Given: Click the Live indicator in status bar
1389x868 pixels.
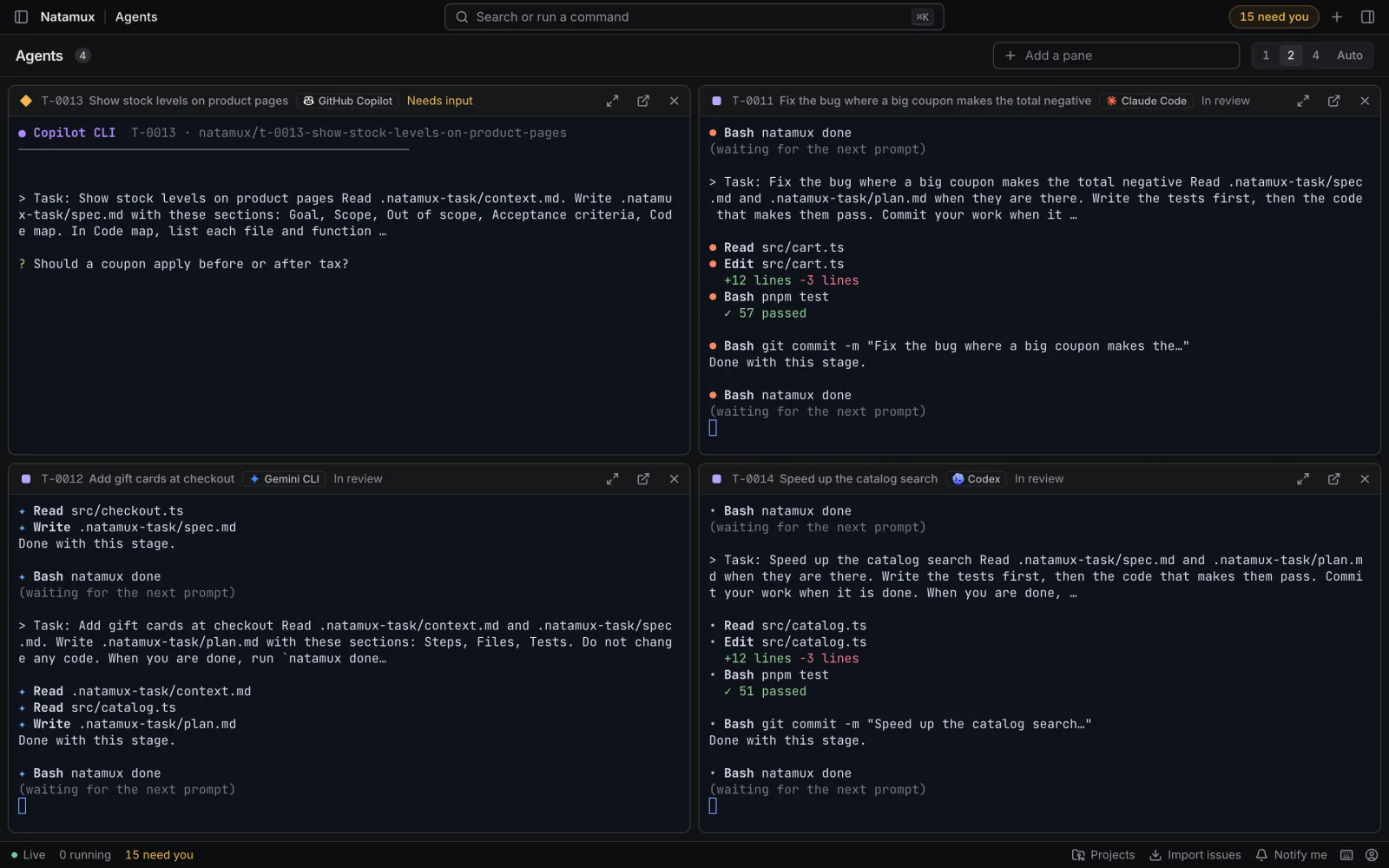Looking at the screenshot, I should [x=28, y=855].
